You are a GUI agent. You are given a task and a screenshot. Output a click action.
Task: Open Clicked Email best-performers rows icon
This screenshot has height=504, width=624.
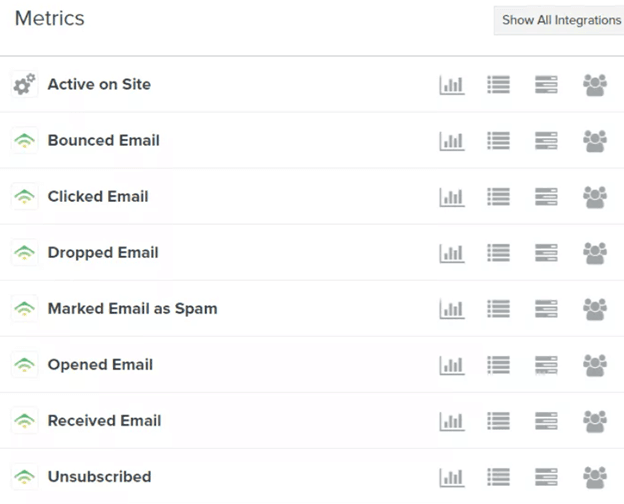coord(546,197)
